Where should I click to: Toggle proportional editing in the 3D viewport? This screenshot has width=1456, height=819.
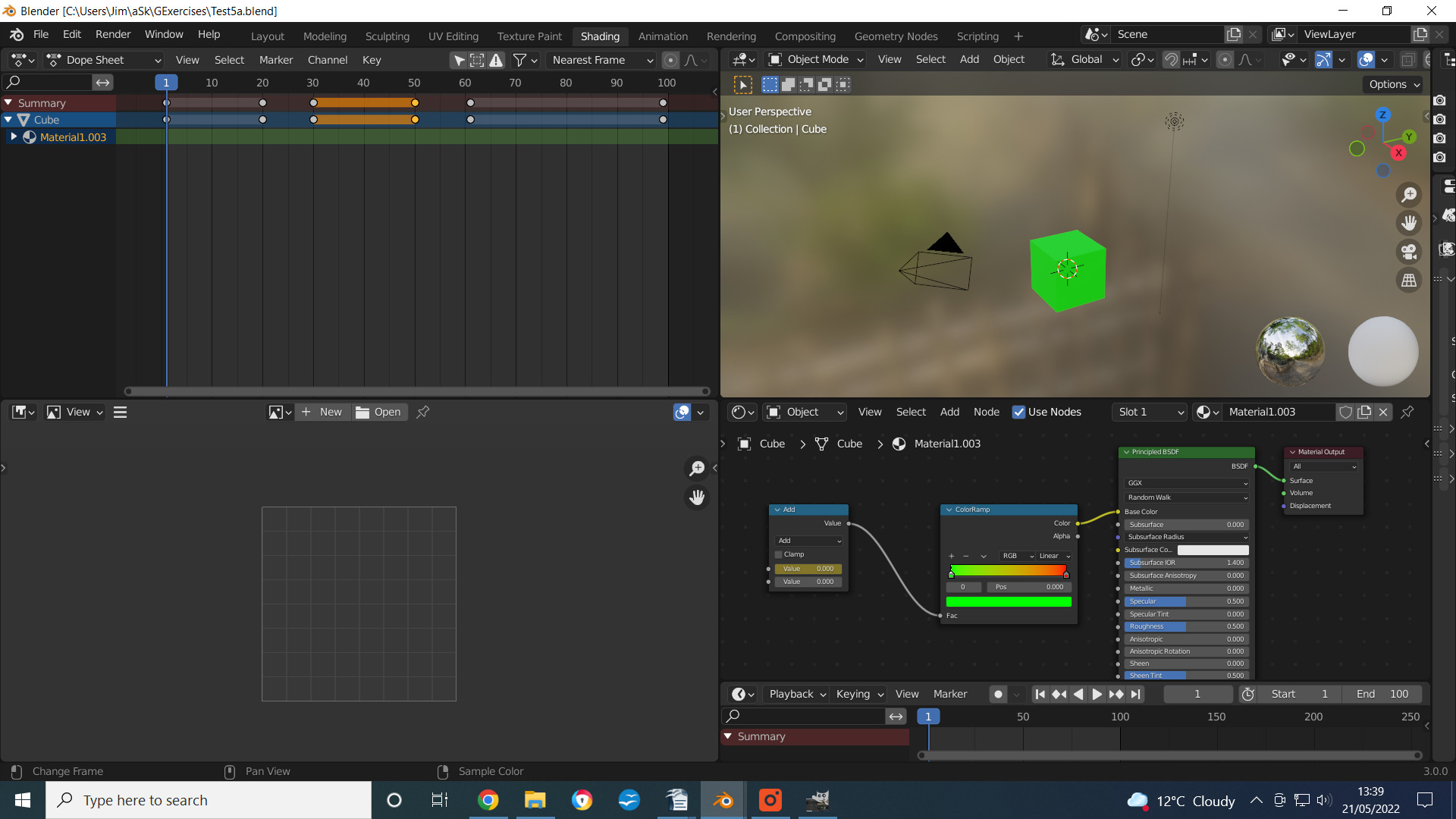[1225, 59]
